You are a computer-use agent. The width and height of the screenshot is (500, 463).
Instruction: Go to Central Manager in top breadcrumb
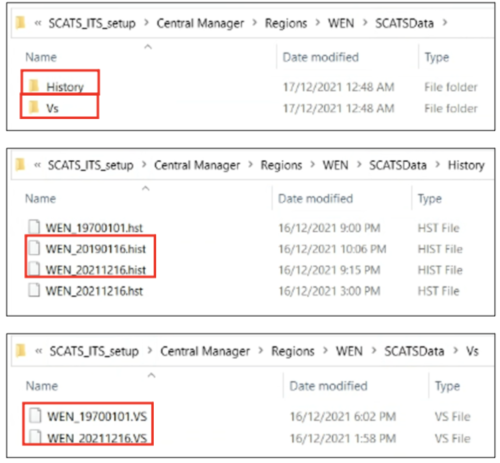click(200, 23)
